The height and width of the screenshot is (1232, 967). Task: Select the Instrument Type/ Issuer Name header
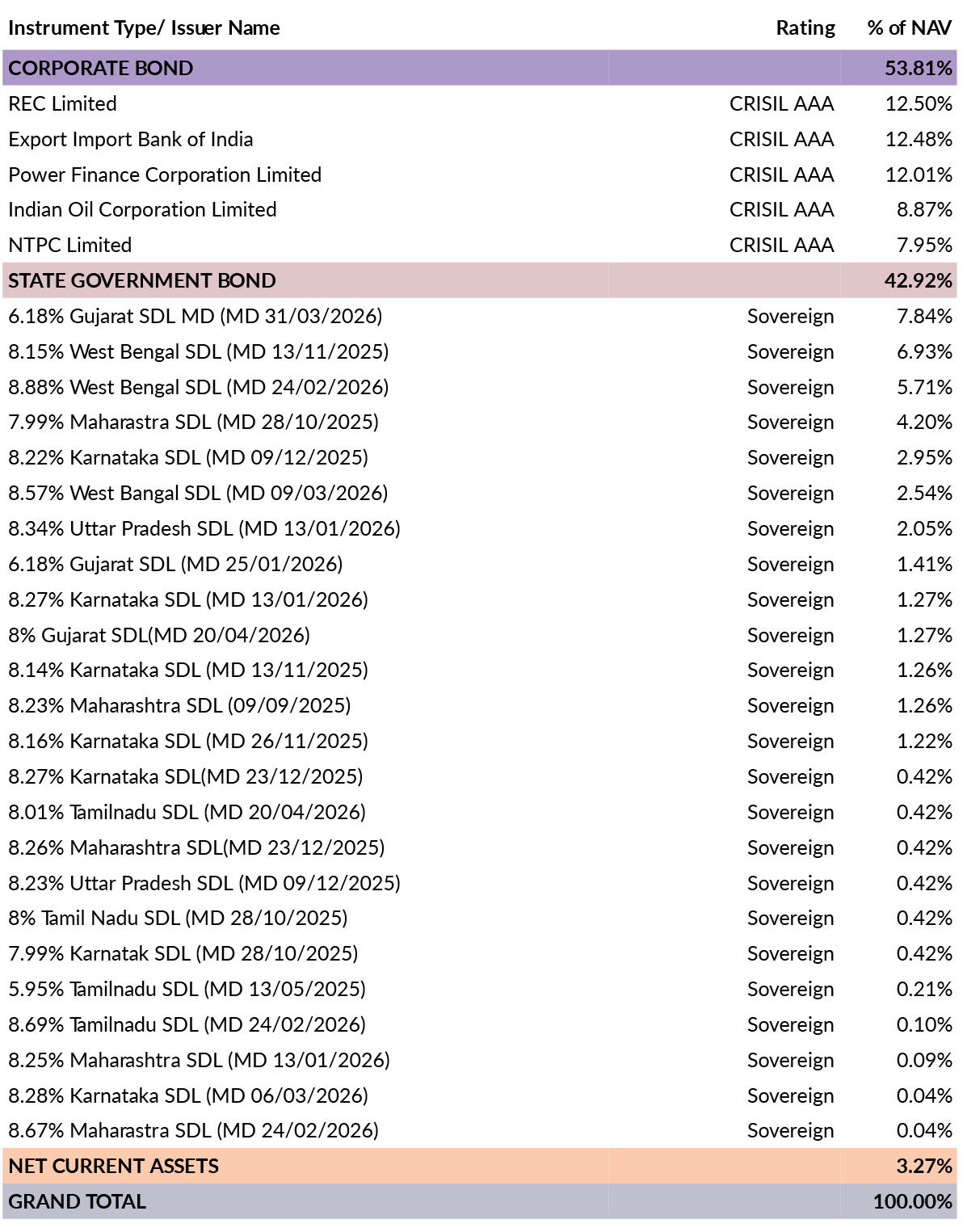[144, 28]
